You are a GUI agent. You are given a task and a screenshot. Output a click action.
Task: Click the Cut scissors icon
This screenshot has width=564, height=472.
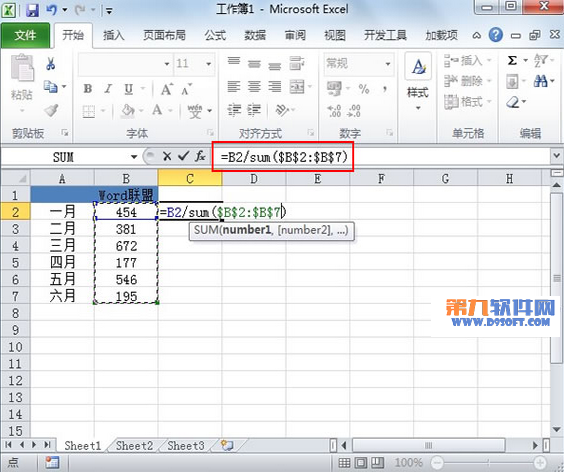[x=51, y=64]
